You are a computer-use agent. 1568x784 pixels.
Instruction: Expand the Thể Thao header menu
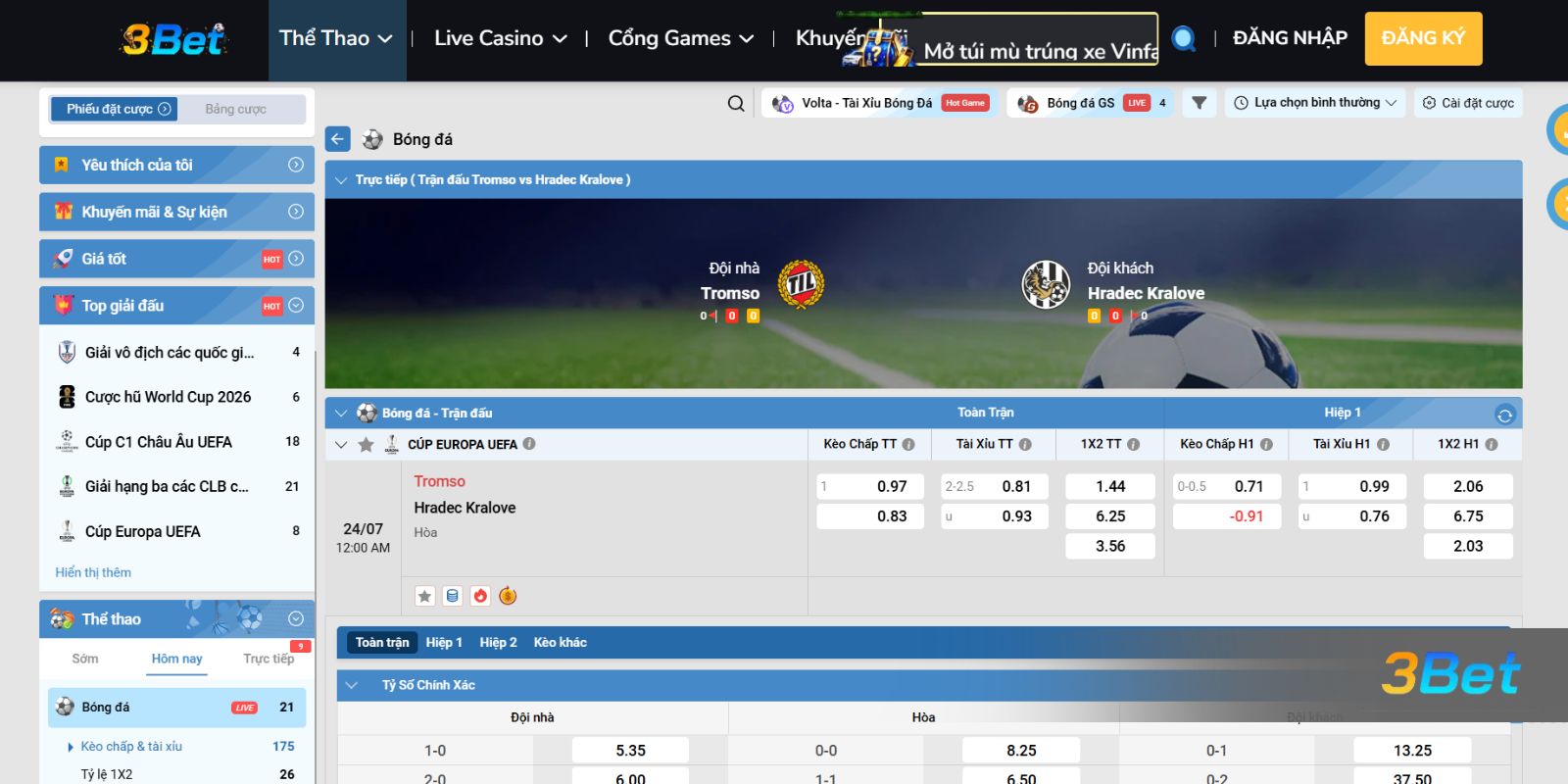click(x=336, y=39)
